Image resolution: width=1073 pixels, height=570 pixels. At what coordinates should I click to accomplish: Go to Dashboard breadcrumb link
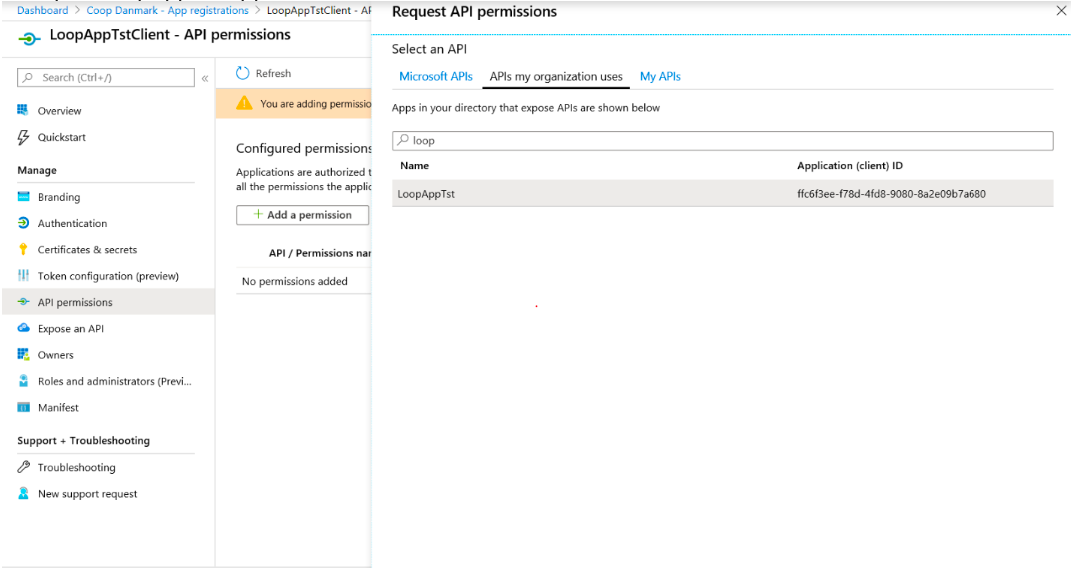(x=42, y=10)
